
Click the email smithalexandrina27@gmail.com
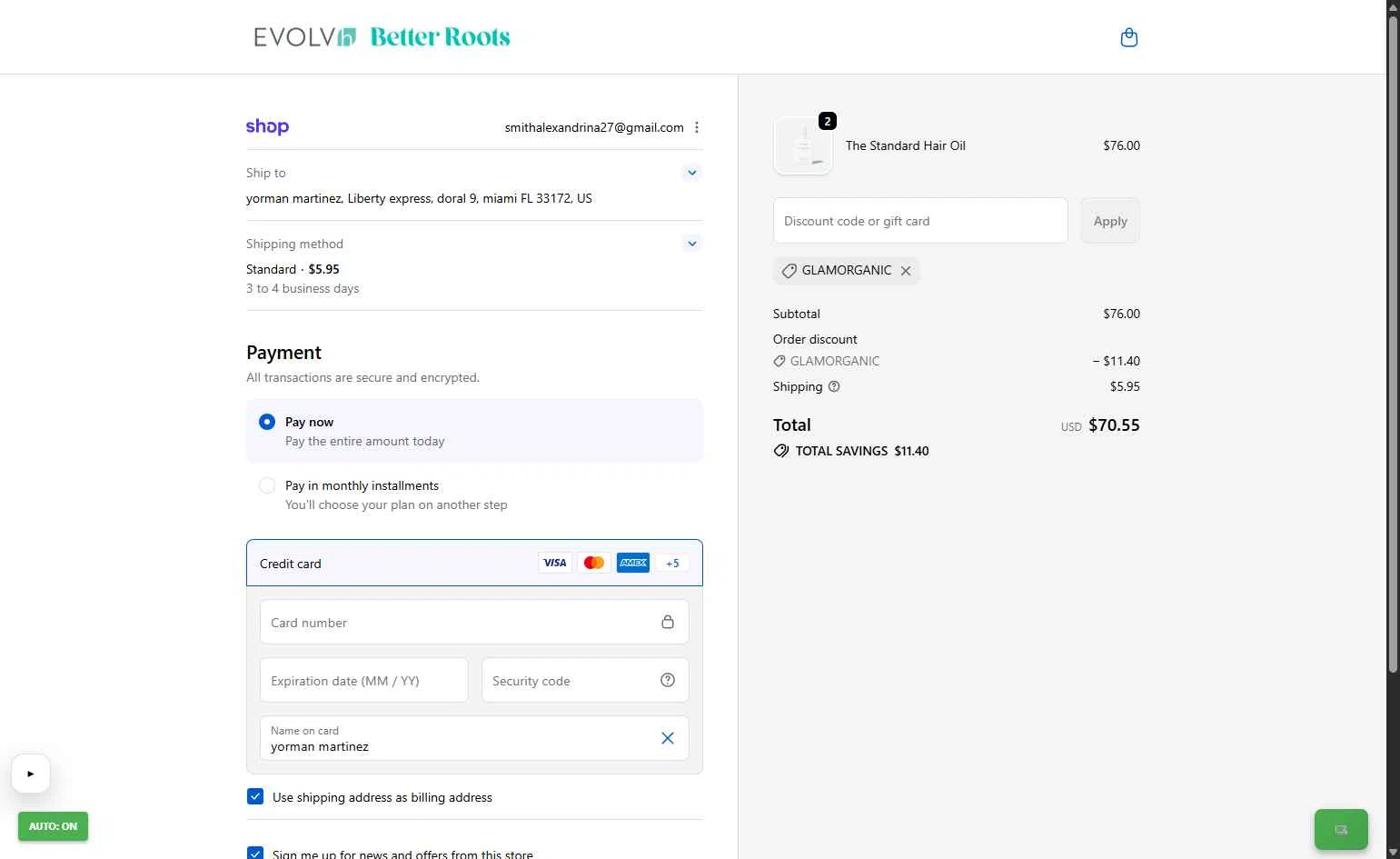point(594,128)
